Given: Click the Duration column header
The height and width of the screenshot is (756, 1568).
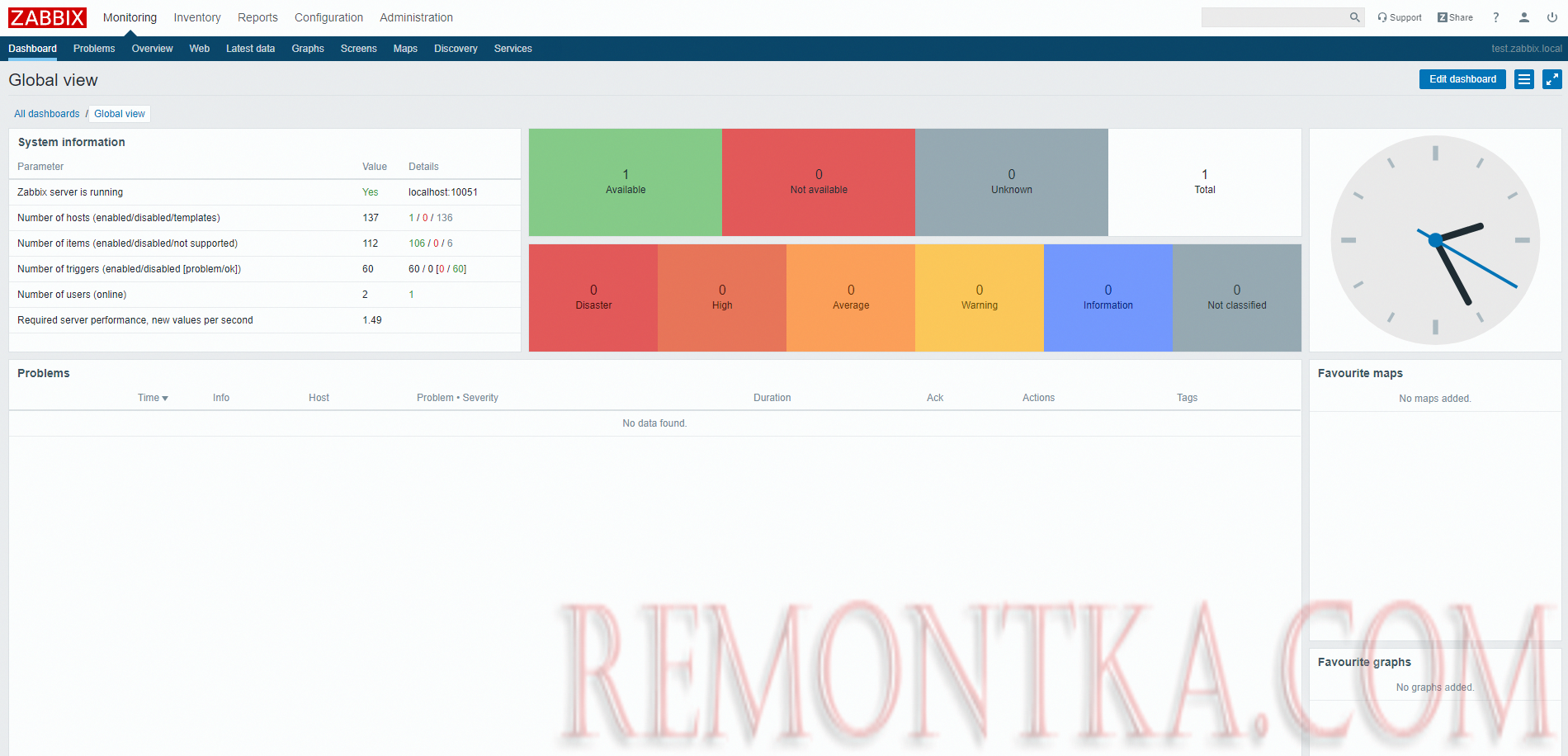Looking at the screenshot, I should pos(772,398).
